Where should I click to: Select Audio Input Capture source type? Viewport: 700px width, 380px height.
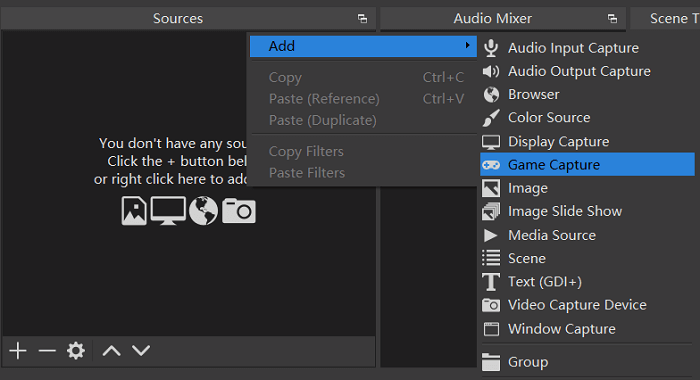pos(587,48)
